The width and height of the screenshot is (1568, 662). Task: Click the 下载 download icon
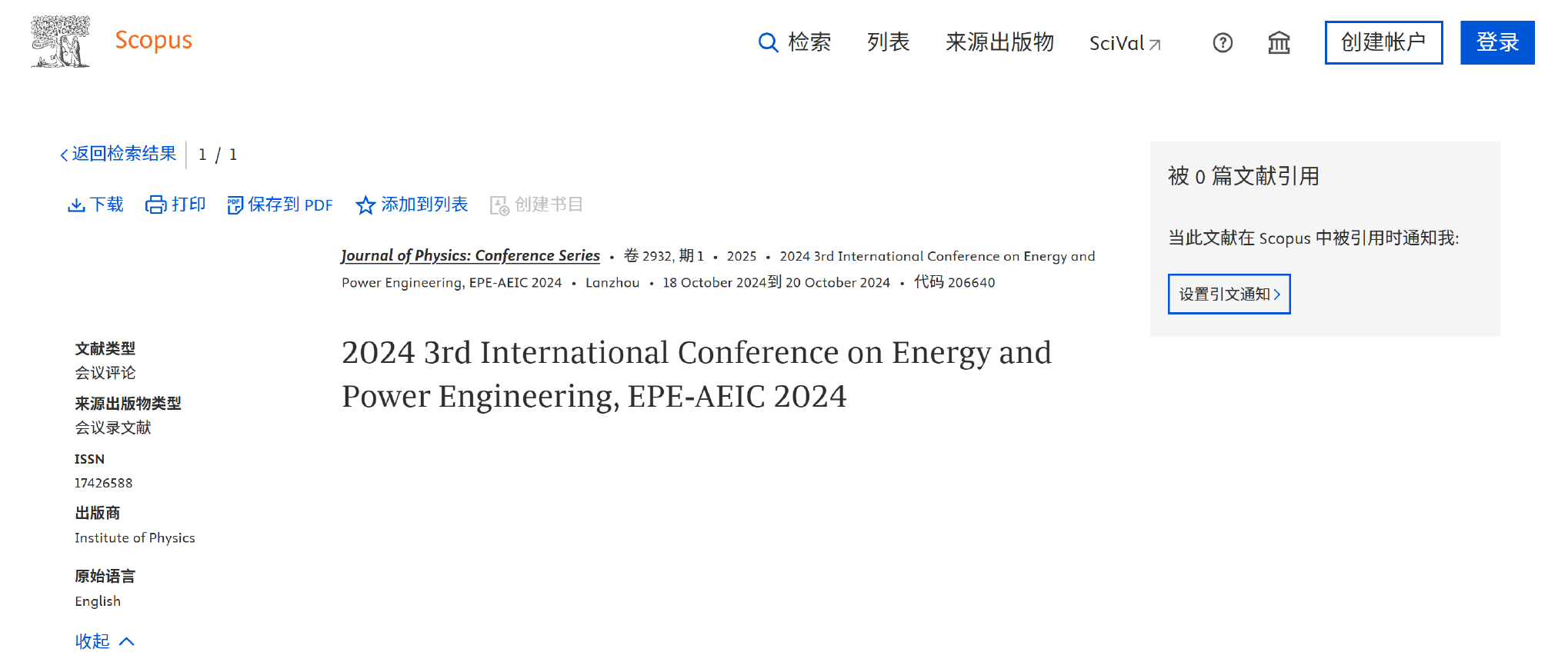(x=76, y=205)
